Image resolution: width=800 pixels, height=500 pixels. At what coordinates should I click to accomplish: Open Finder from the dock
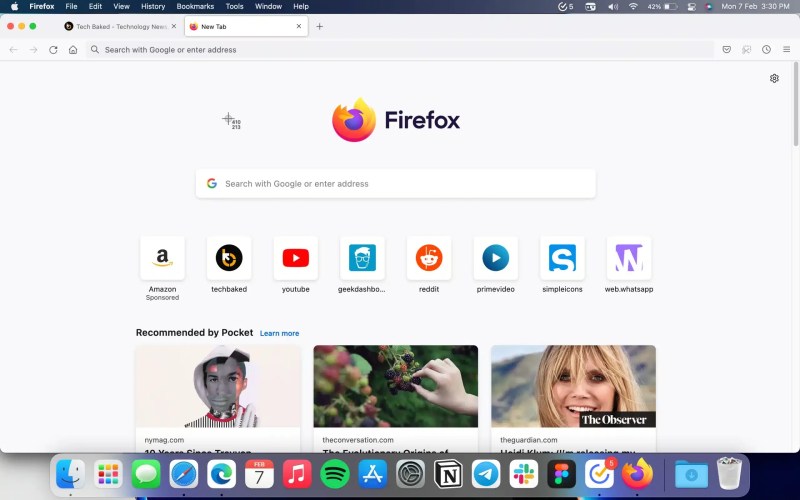click(x=70, y=474)
